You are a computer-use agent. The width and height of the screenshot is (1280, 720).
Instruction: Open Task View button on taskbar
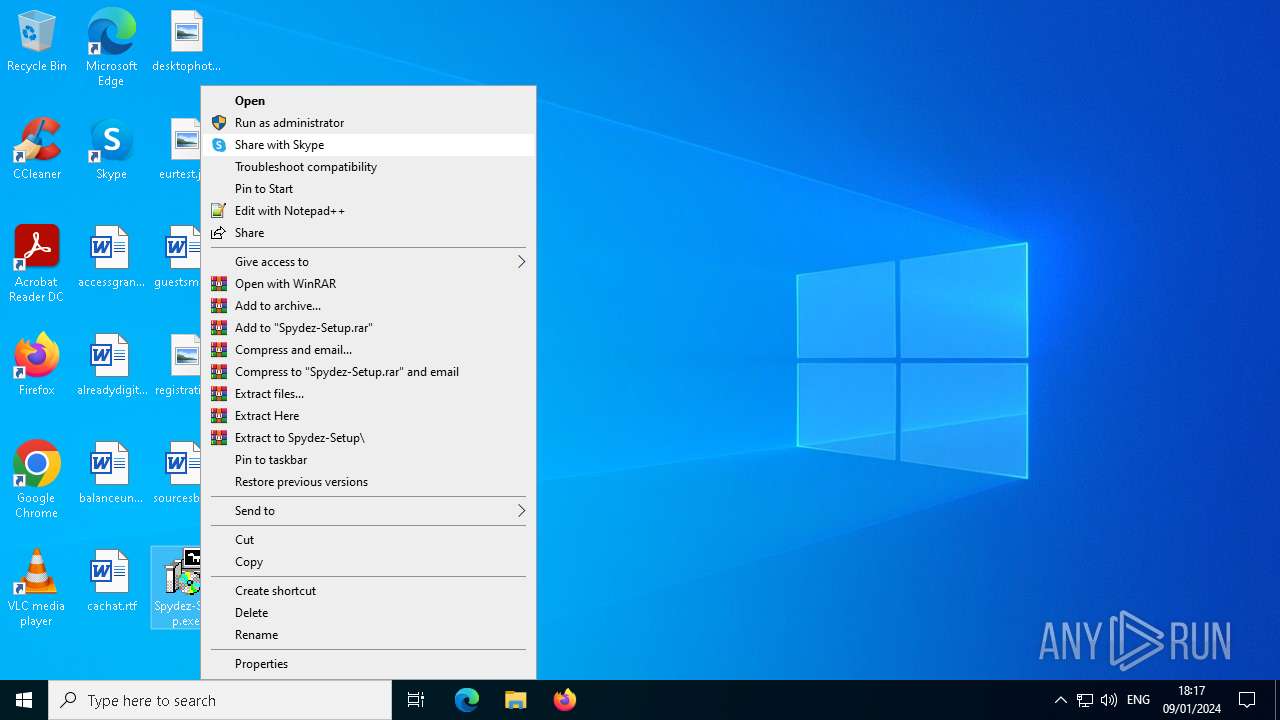(416, 700)
